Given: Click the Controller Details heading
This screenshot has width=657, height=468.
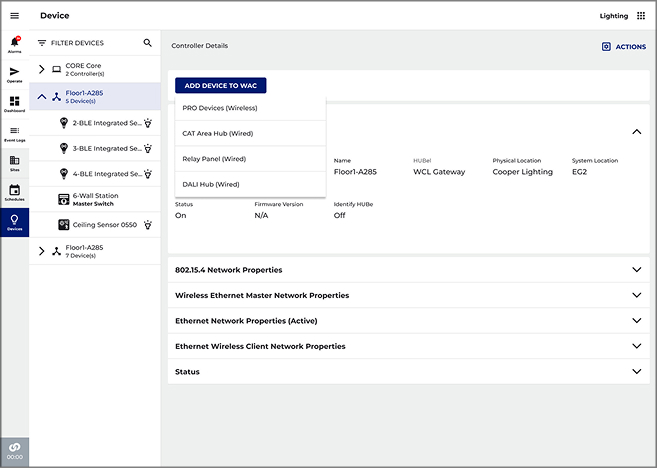Looking at the screenshot, I should point(199,46).
